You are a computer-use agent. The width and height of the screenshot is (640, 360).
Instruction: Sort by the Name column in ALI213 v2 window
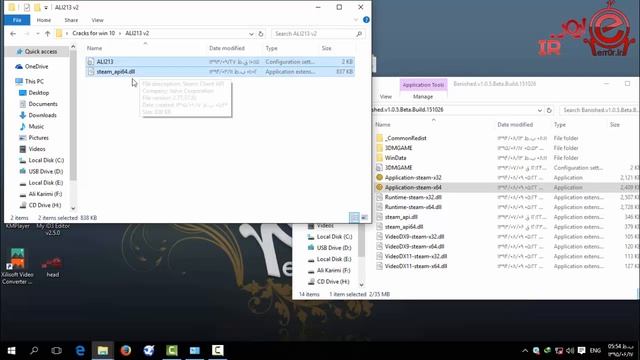[x=95, y=48]
